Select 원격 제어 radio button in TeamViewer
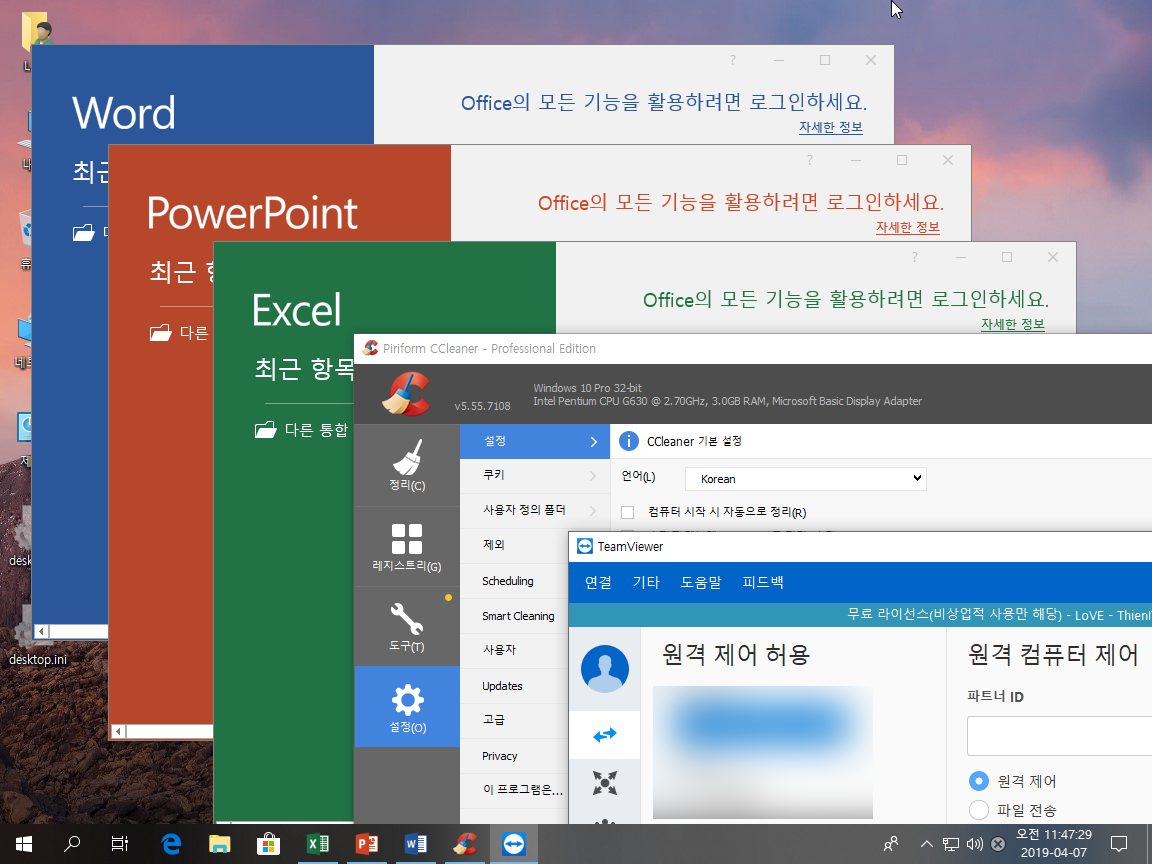 pos(979,780)
